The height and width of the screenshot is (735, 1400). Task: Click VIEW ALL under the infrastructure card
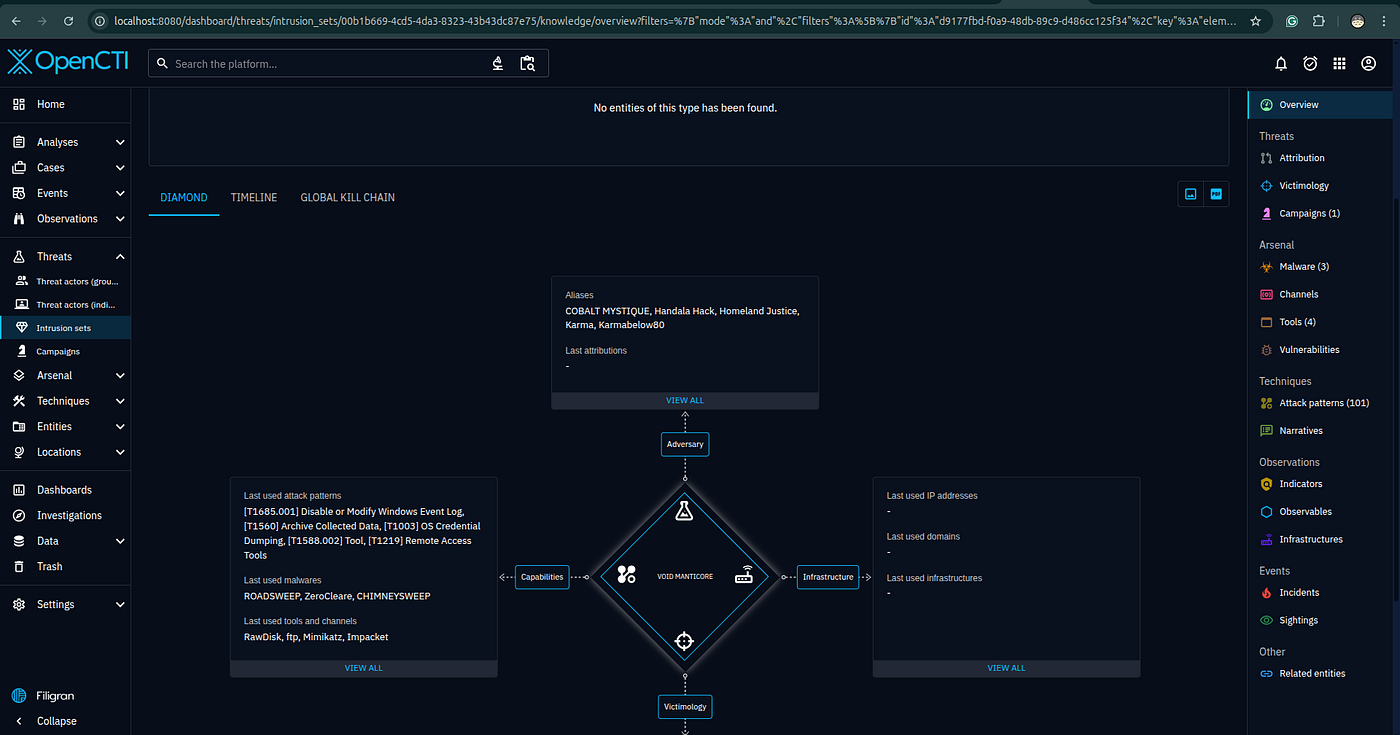click(1006, 668)
